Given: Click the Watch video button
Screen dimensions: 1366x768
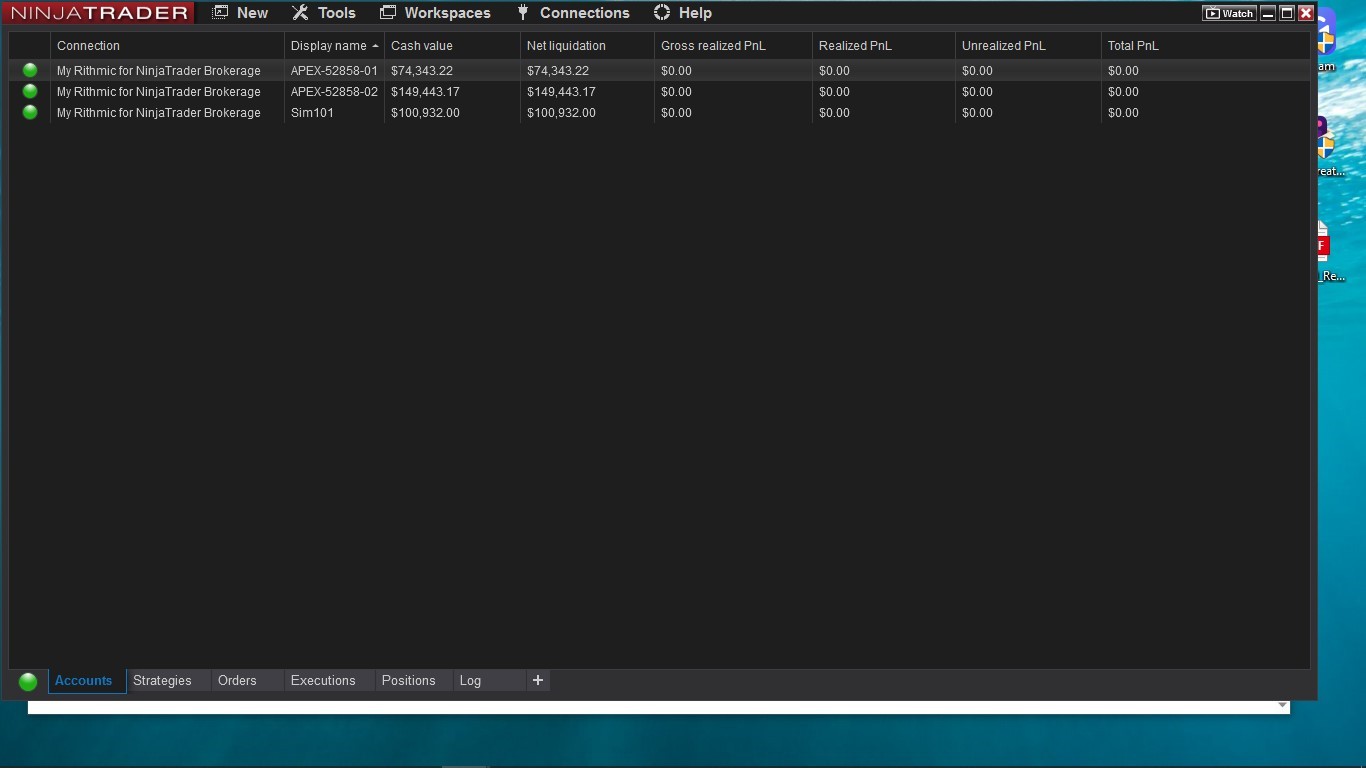Looking at the screenshot, I should coord(1229,13).
